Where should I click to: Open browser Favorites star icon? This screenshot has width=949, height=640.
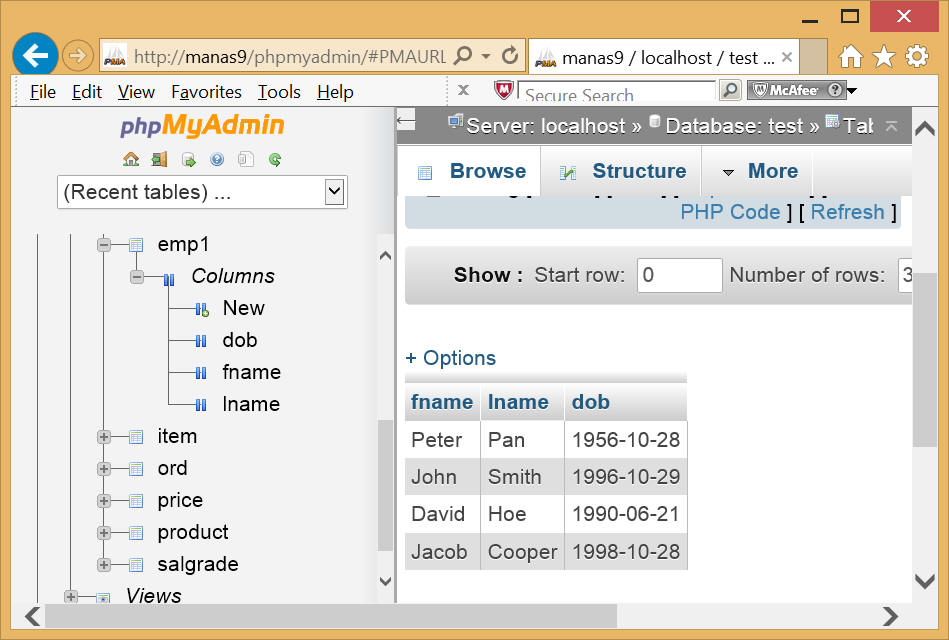[x=883, y=56]
